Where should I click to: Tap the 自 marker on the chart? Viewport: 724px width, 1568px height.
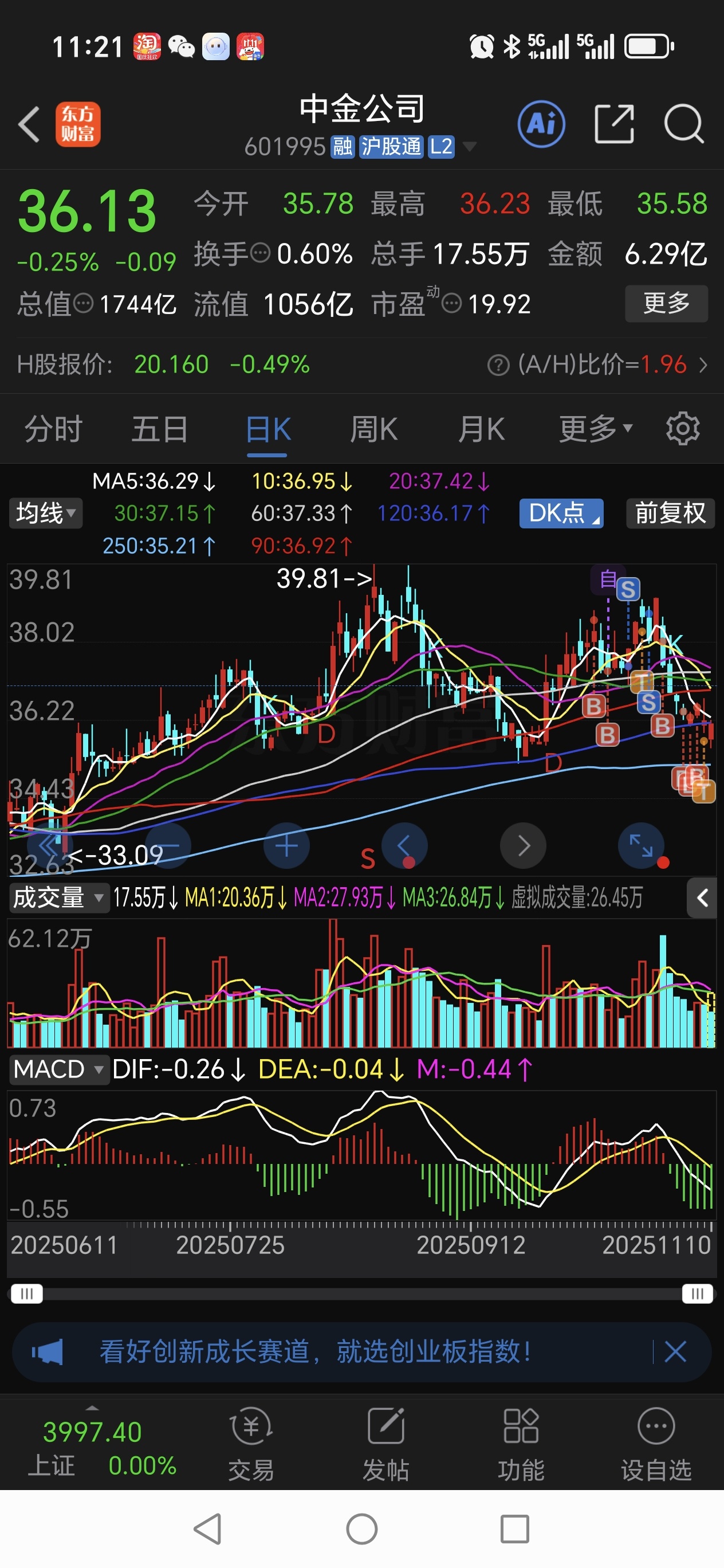pos(607,579)
